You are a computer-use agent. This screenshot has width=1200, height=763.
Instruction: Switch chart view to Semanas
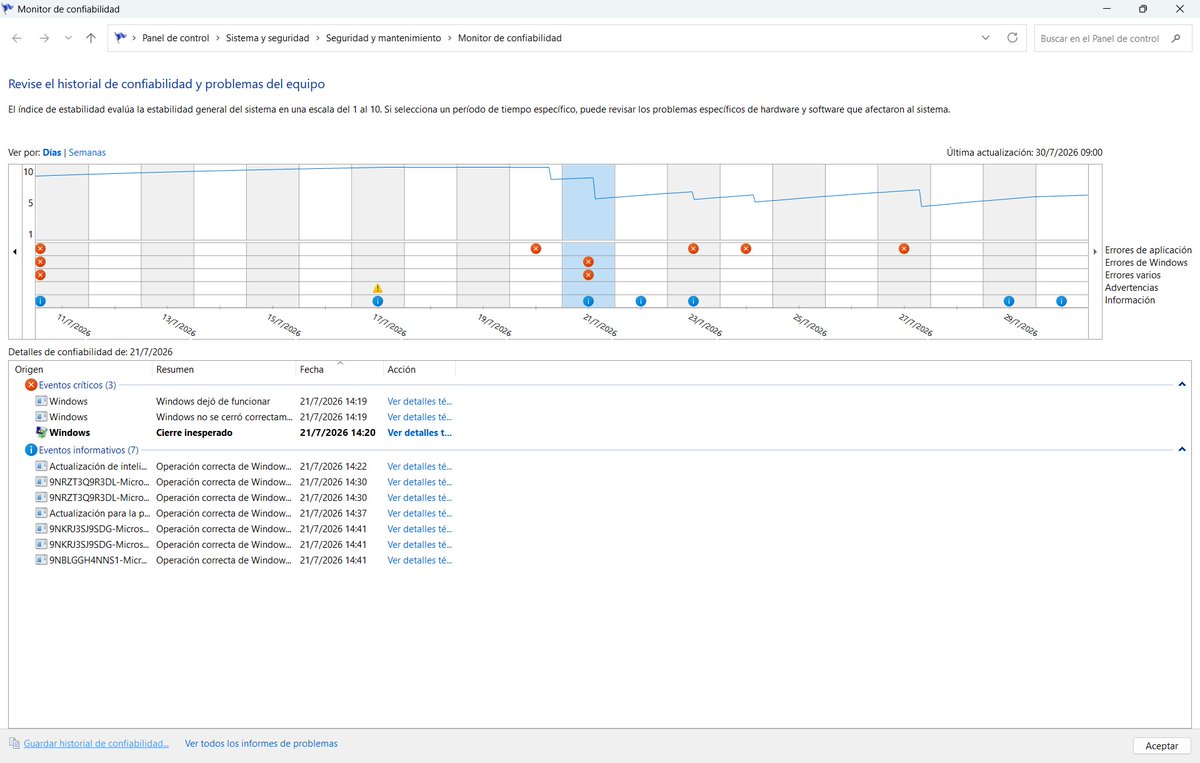(87, 153)
